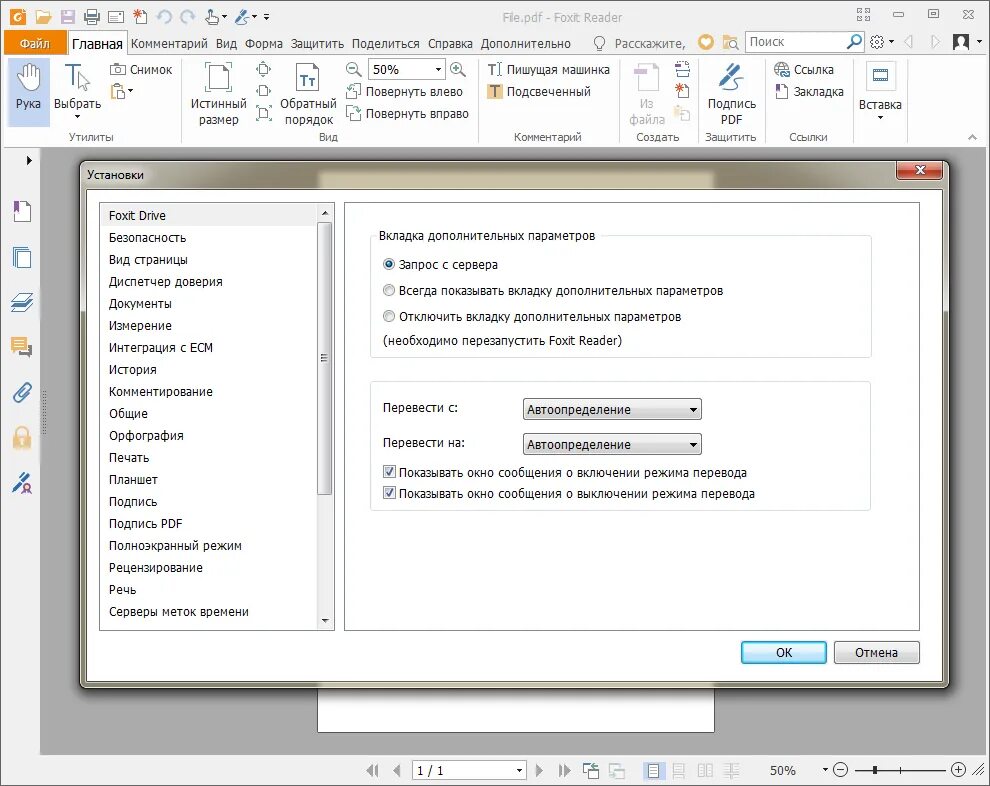Switch to the Комментарий tab
The height and width of the screenshot is (786, 990).
(169, 44)
